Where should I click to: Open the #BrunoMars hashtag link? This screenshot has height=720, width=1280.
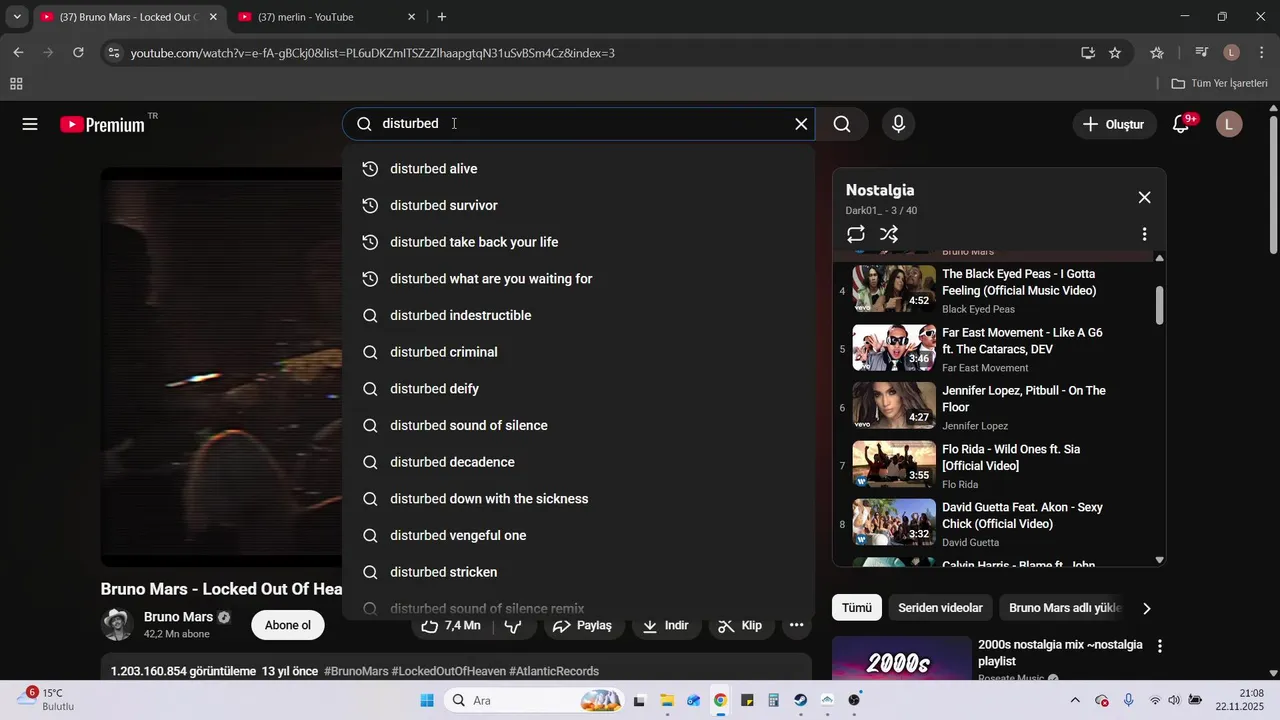coord(356,671)
